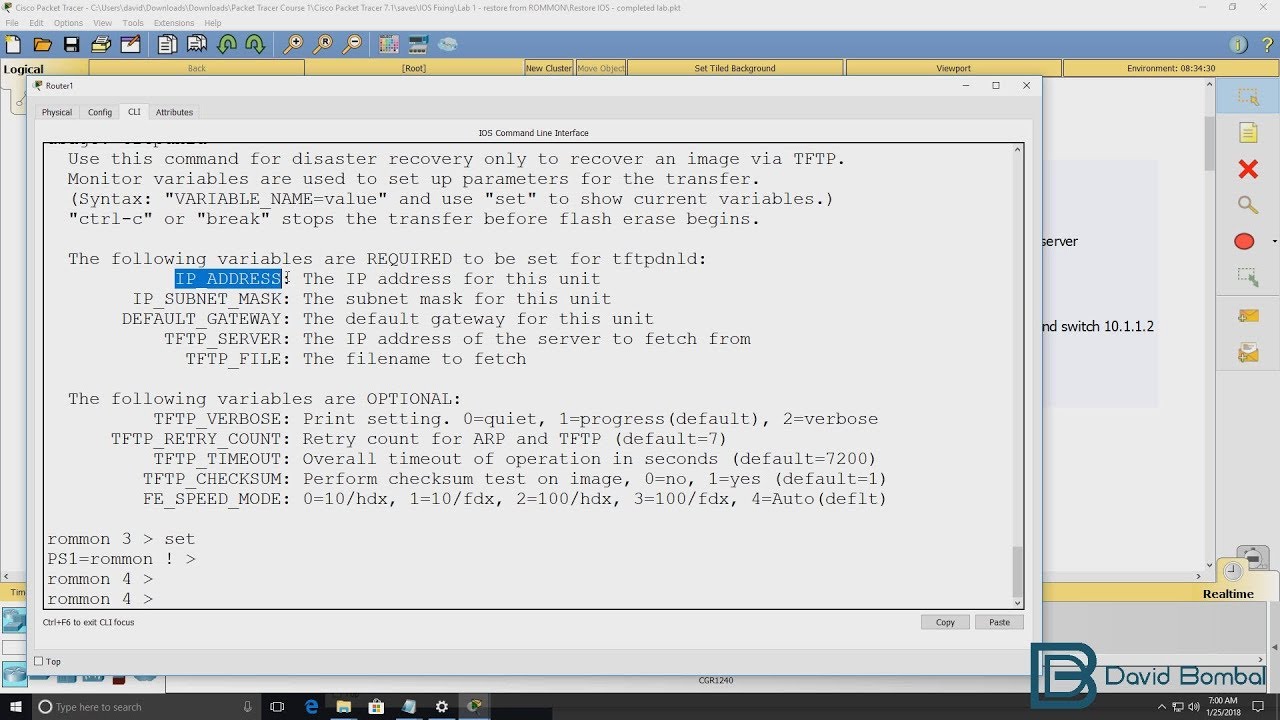Open the Options menu
The image size is (1280, 720).
(x=68, y=23)
